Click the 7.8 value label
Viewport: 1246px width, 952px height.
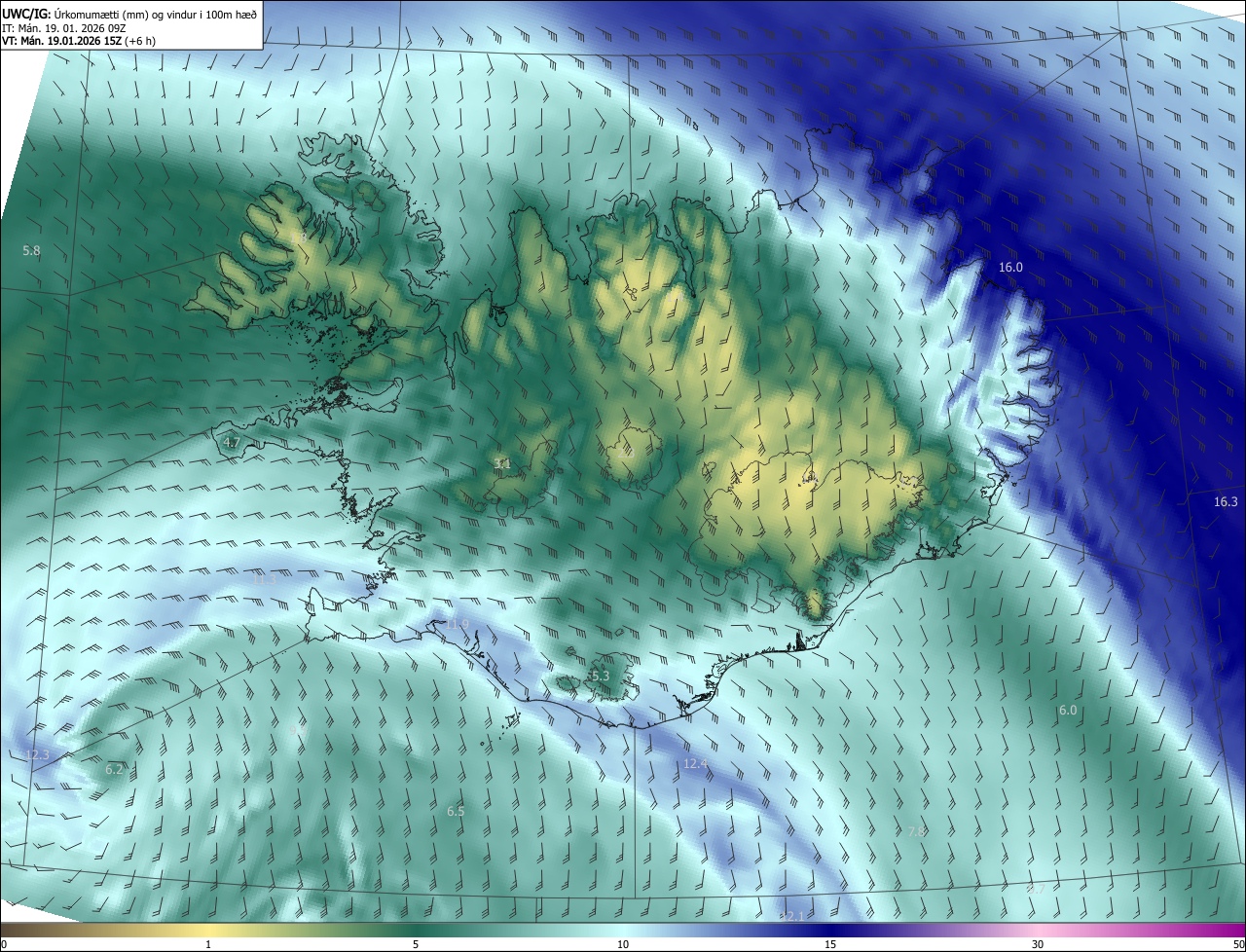click(x=916, y=832)
